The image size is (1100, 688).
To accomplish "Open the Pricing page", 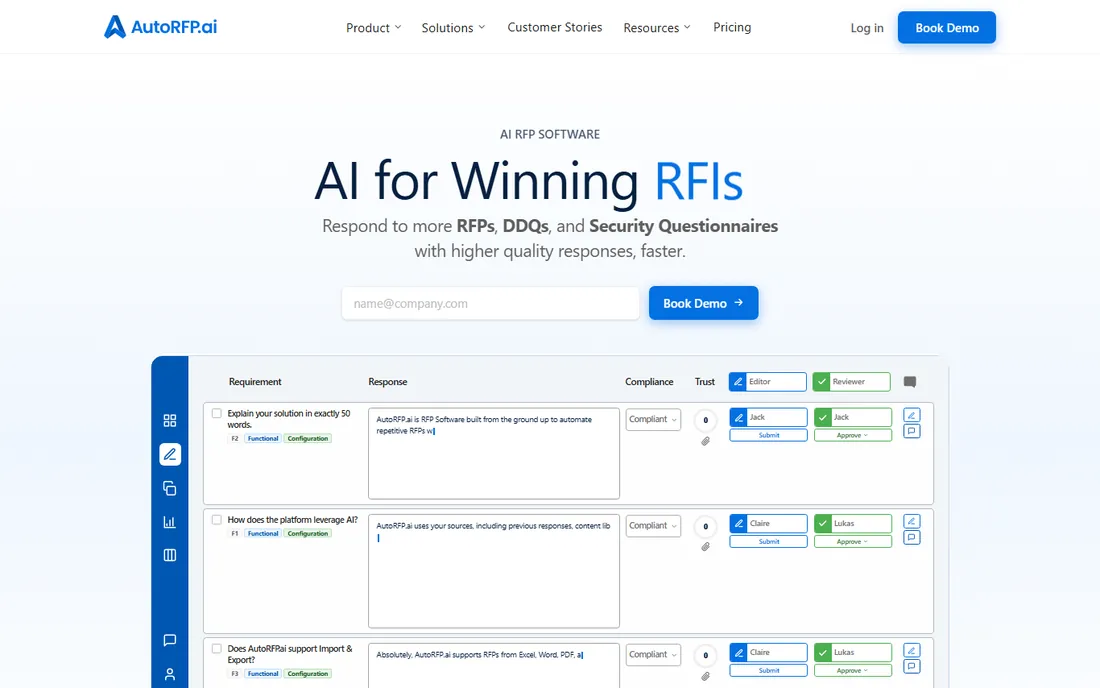I will [732, 27].
